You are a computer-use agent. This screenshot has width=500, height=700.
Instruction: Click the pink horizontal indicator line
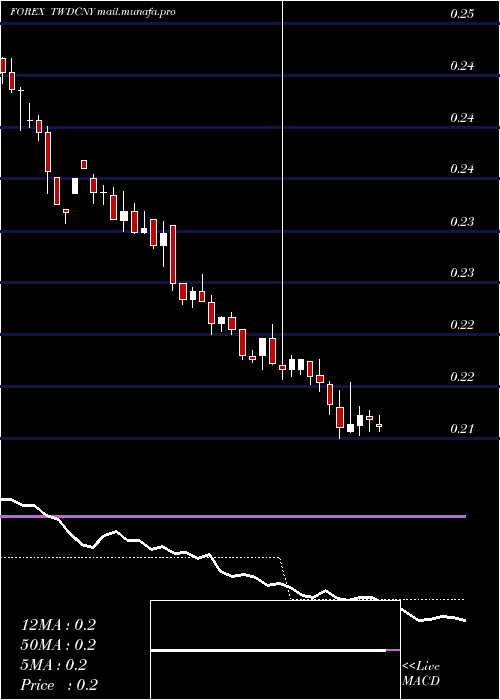233,517
